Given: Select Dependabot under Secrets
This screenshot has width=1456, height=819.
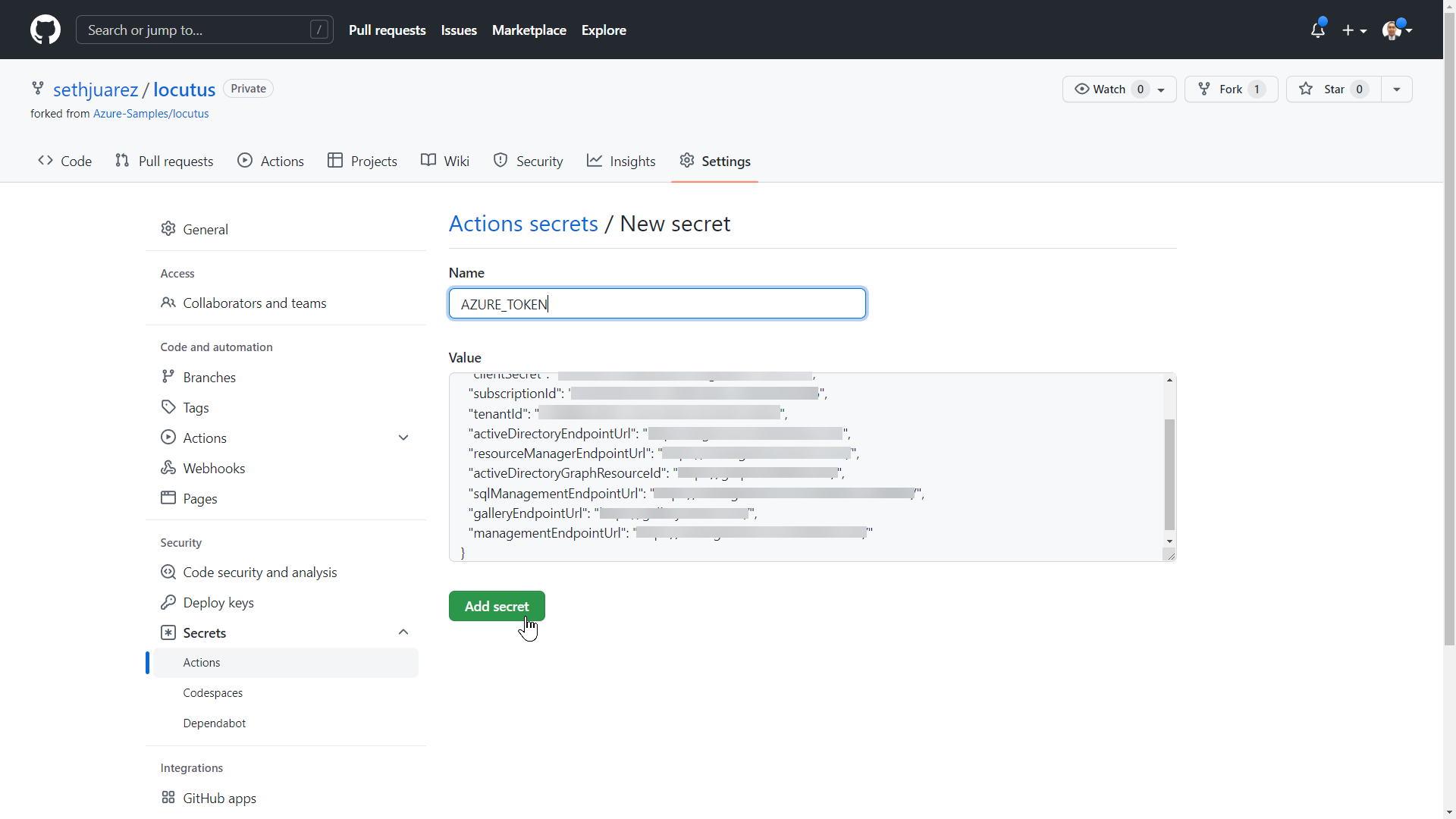Looking at the screenshot, I should [286, 723].
